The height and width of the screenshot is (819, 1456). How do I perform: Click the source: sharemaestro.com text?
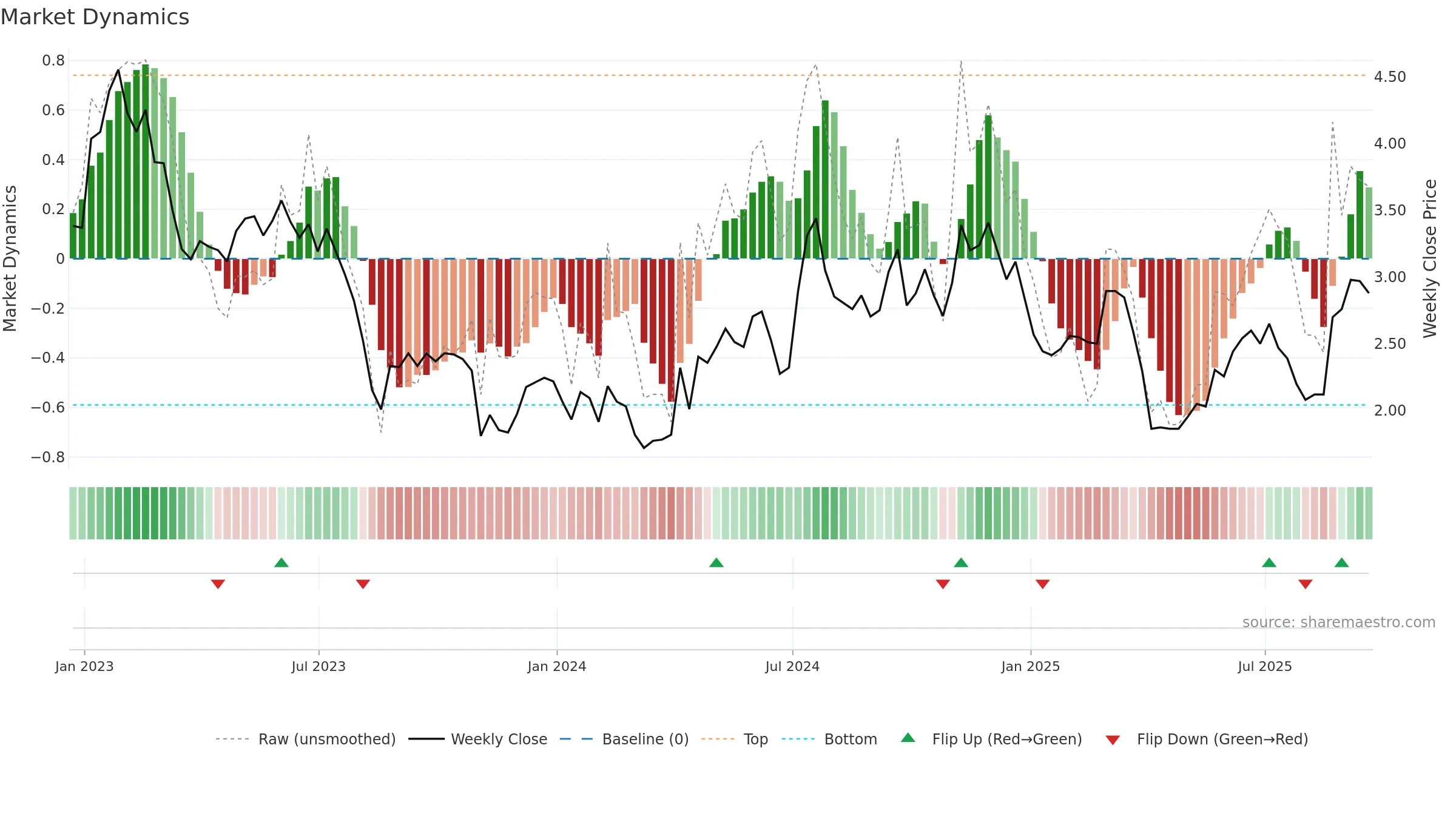tap(1339, 622)
